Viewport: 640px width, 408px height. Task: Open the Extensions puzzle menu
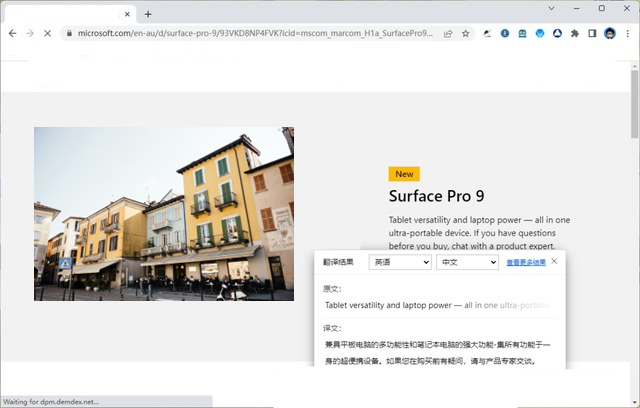(x=575, y=33)
